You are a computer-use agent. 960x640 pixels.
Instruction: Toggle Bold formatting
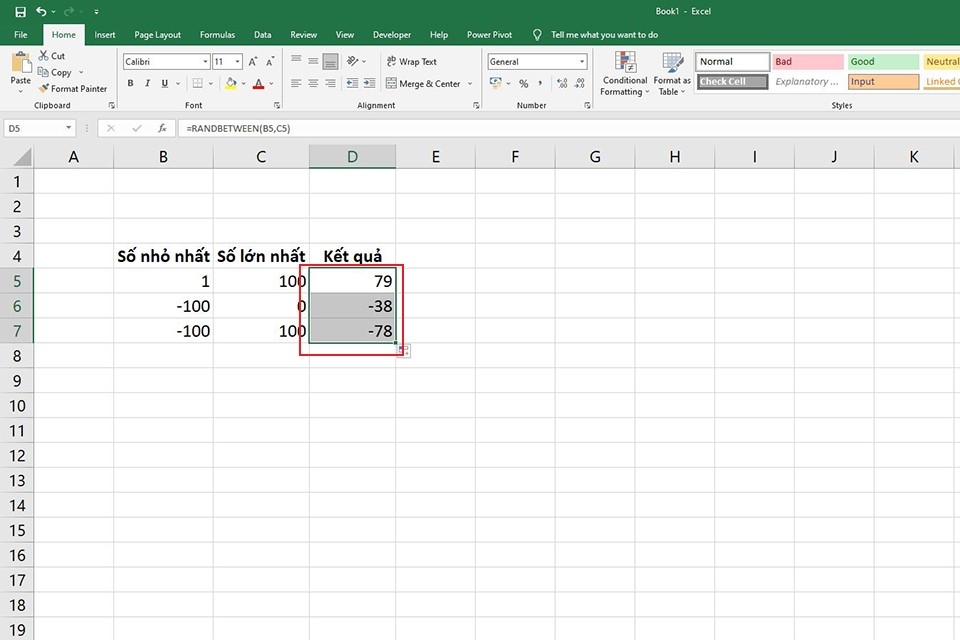tap(130, 83)
